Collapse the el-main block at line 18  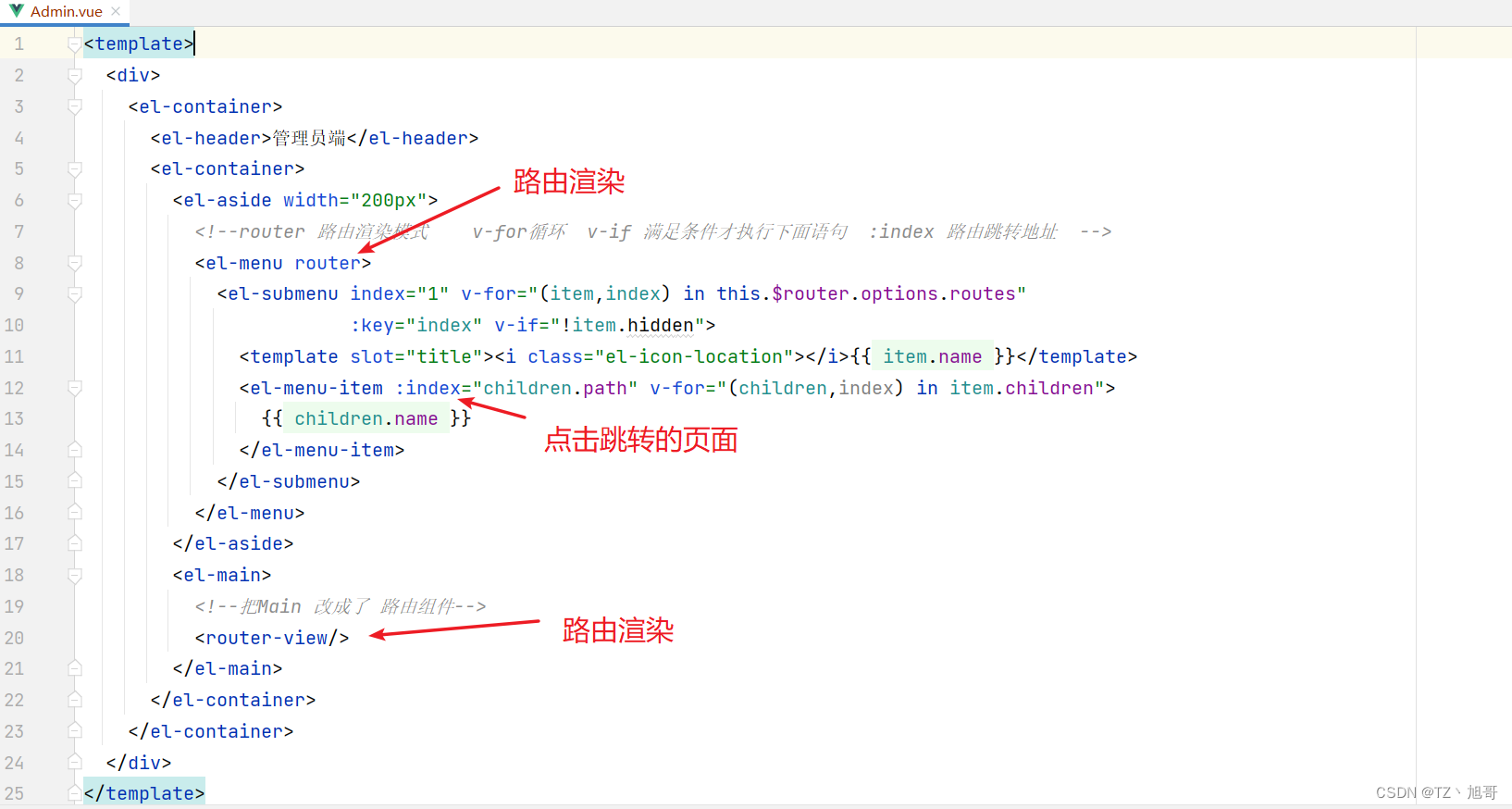[x=75, y=576]
